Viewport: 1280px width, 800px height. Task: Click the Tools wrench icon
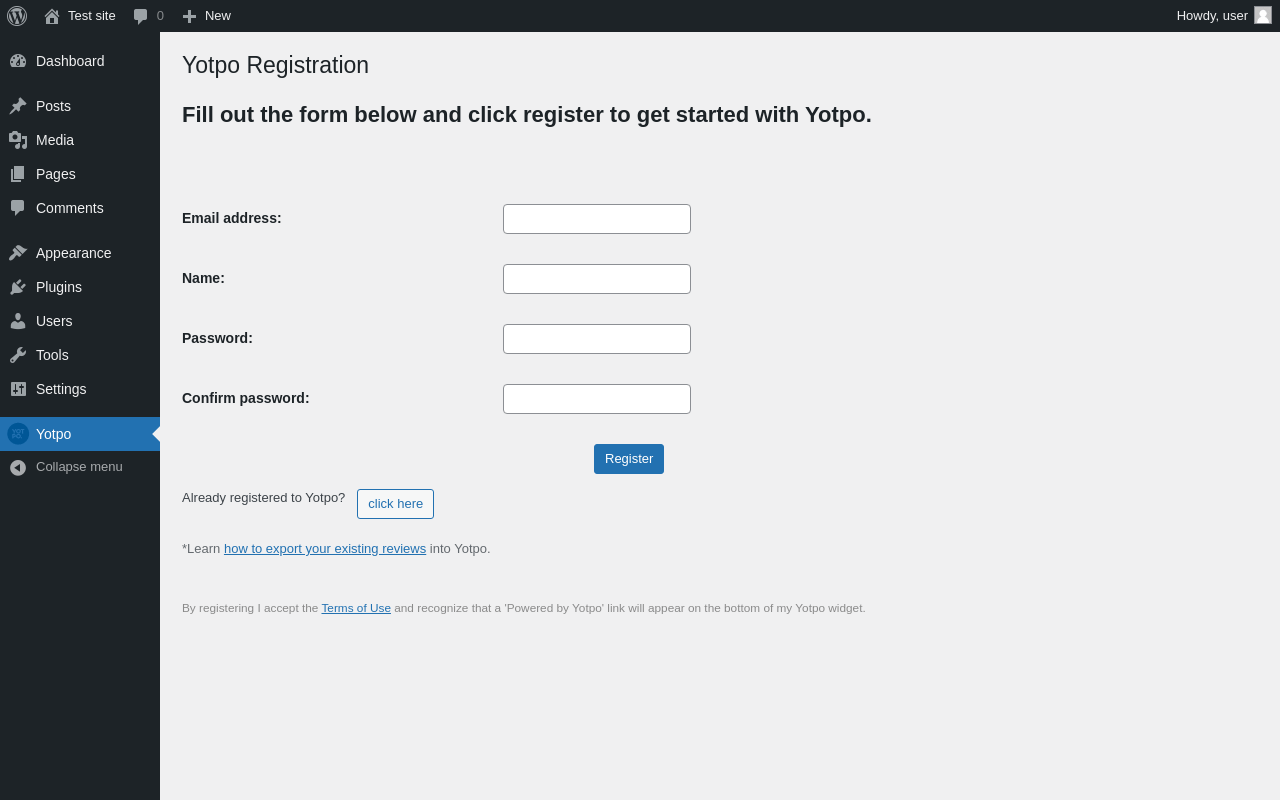pos(18,355)
